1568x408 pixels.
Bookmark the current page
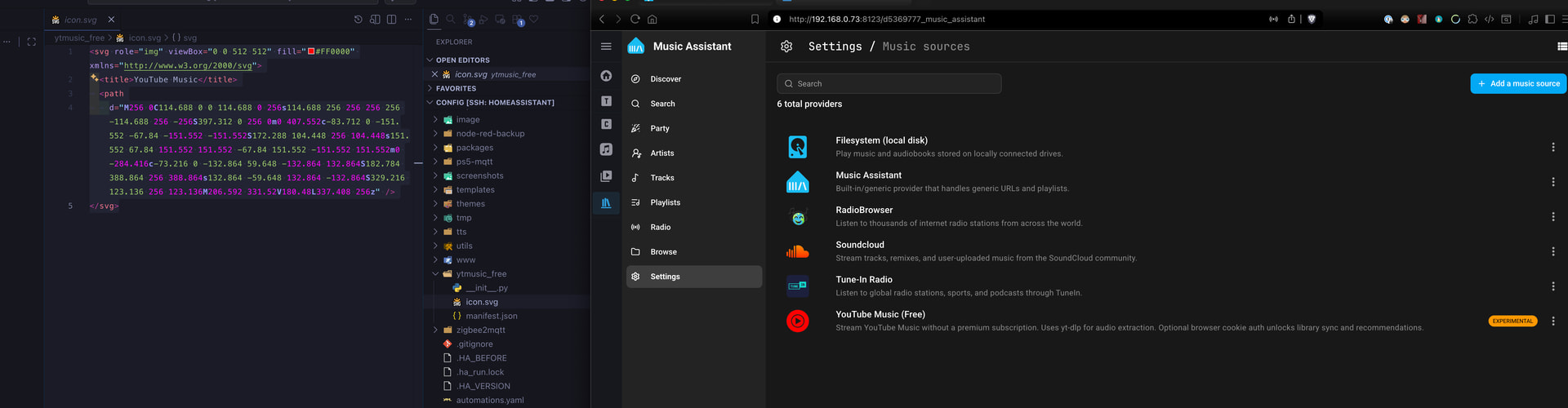click(755, 20)
